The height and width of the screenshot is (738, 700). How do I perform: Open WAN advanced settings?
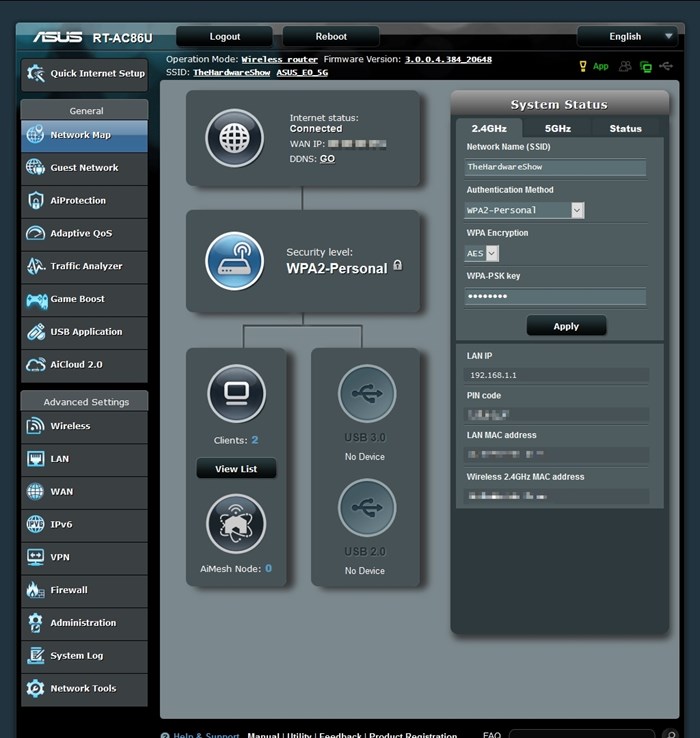click(x=84, y=492)
